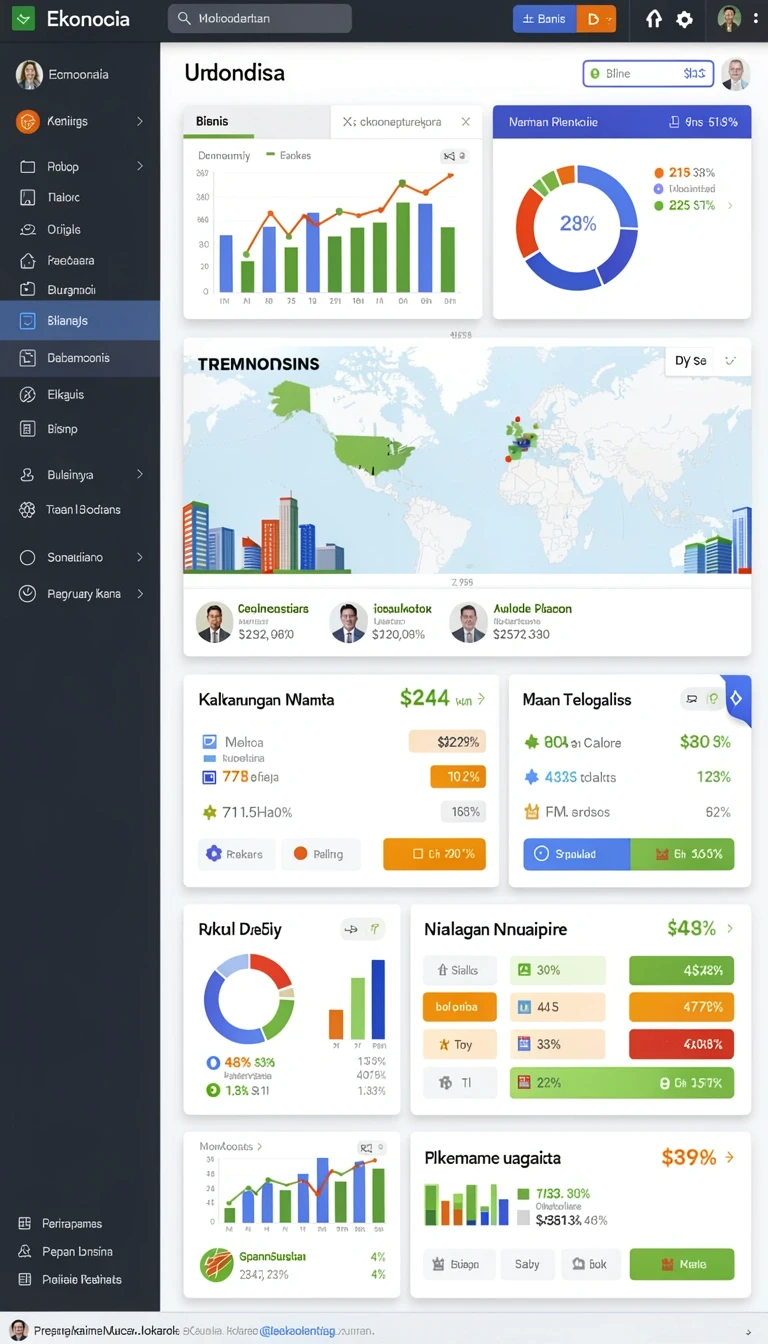Click the Reikars button
Viewport: 768px width, 1344px height.
click(x=236, y=854)
